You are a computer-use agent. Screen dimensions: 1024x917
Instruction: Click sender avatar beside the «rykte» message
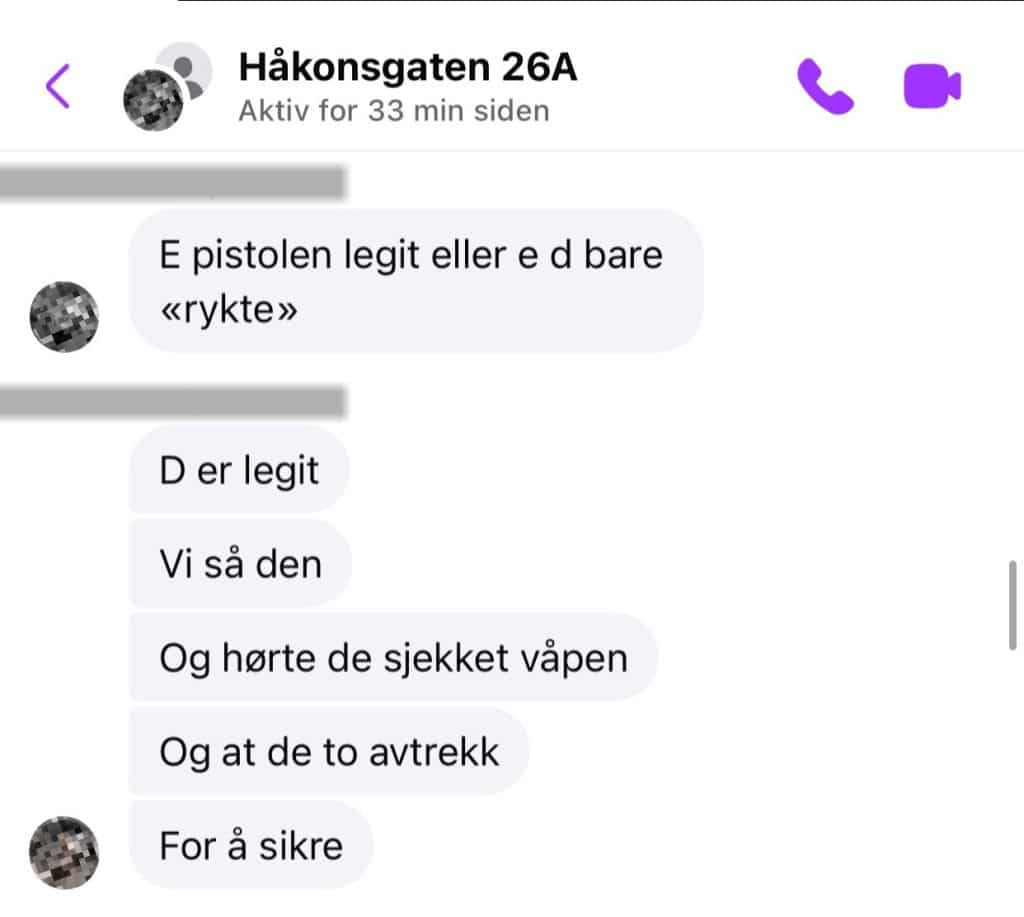64,317
